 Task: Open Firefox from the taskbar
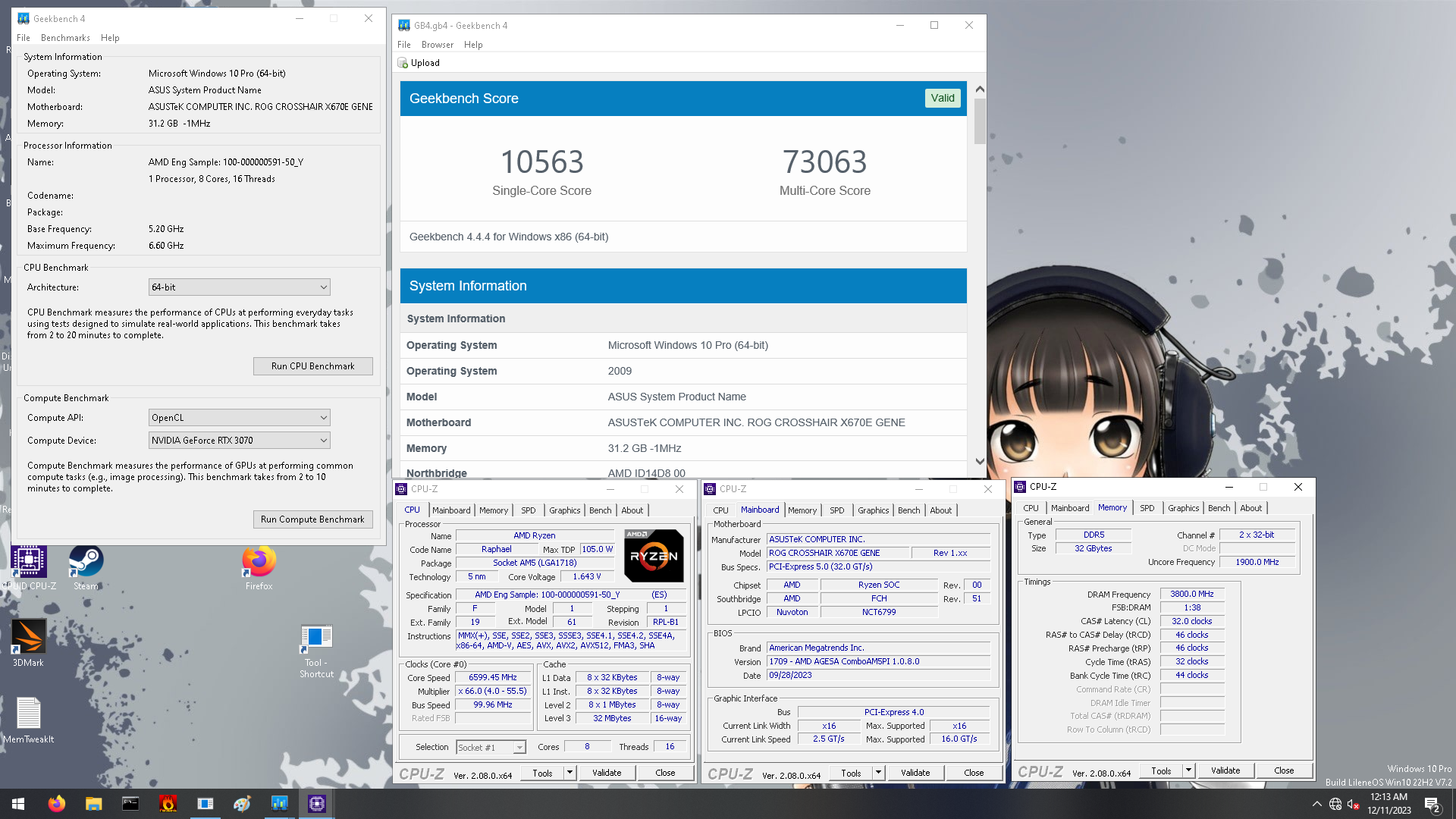click(56, 804)
